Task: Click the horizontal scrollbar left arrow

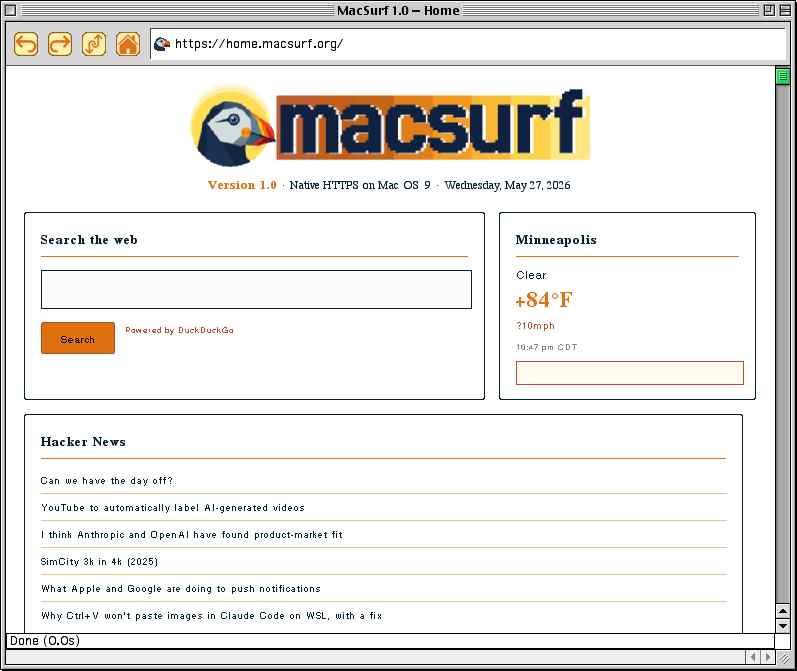Action: point(753,657)
